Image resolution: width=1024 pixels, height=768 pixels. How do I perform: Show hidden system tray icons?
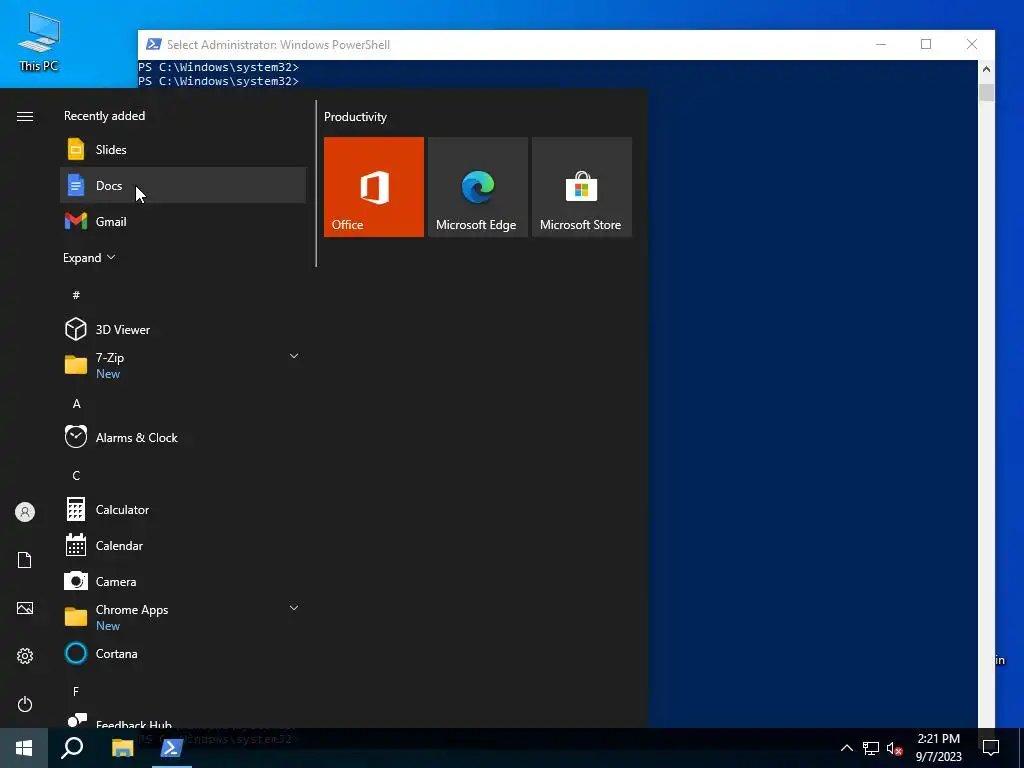(x=846, y=748)
